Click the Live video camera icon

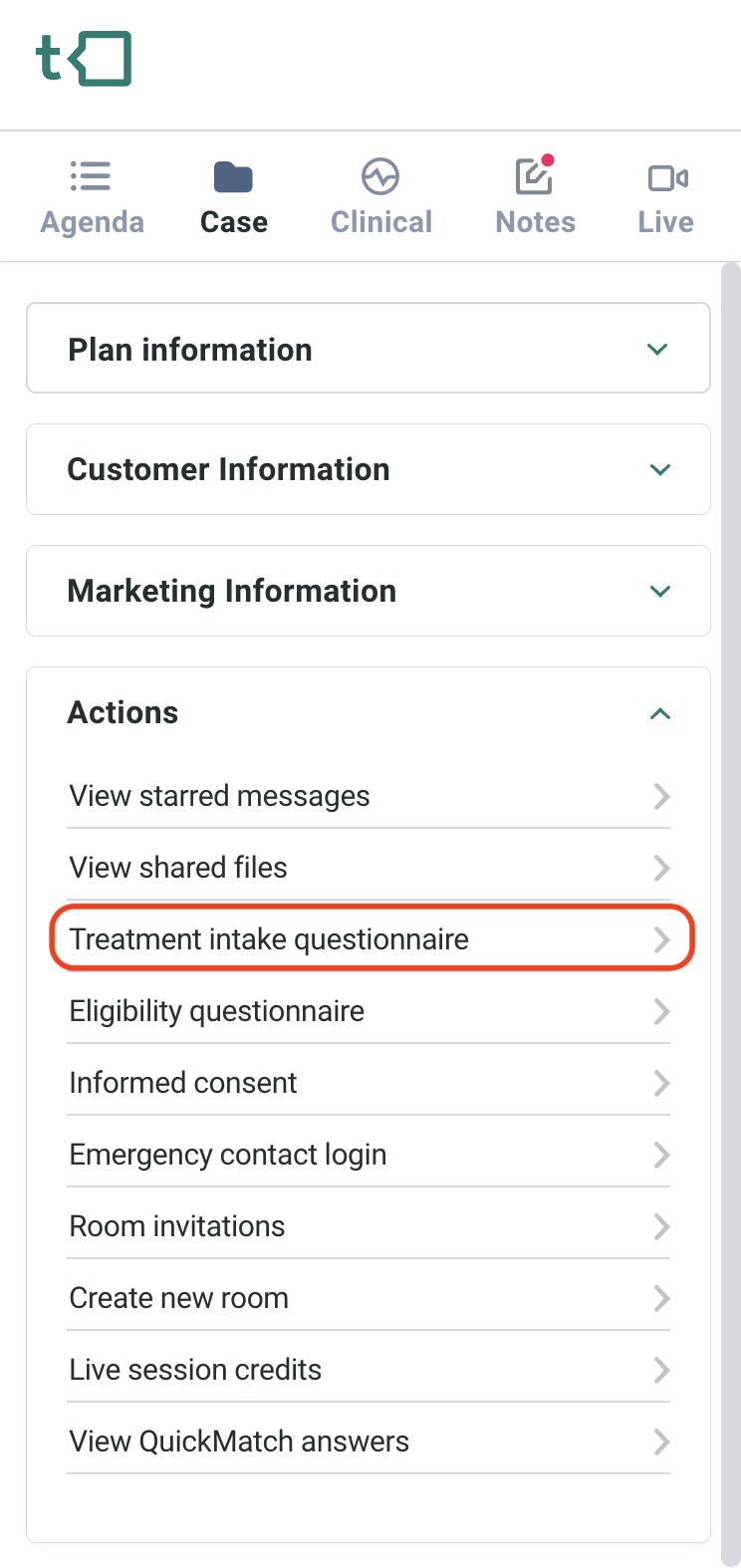666,177
